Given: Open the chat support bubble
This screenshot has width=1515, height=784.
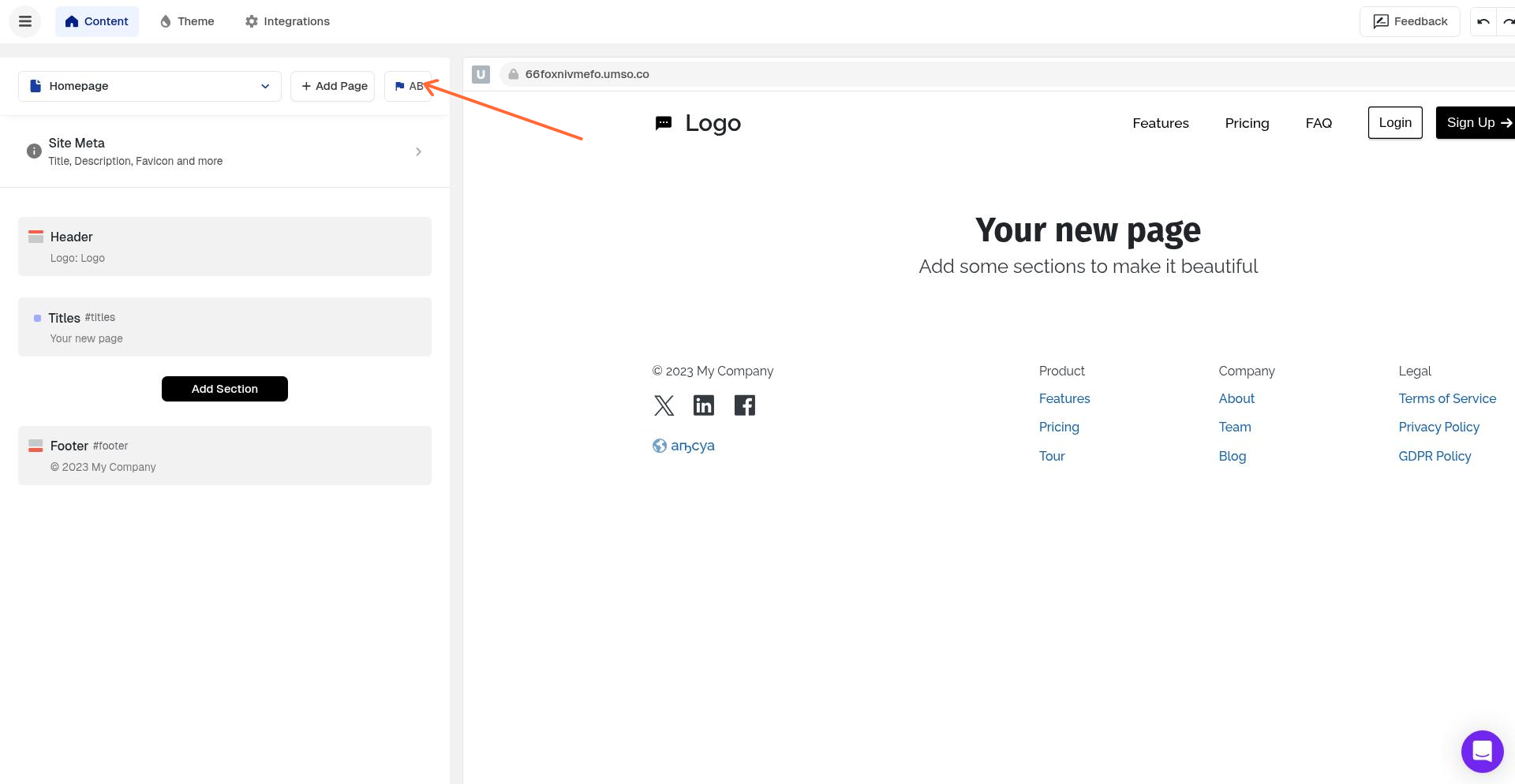Looking at the screenshot, I should click(x=1482, y=751).
